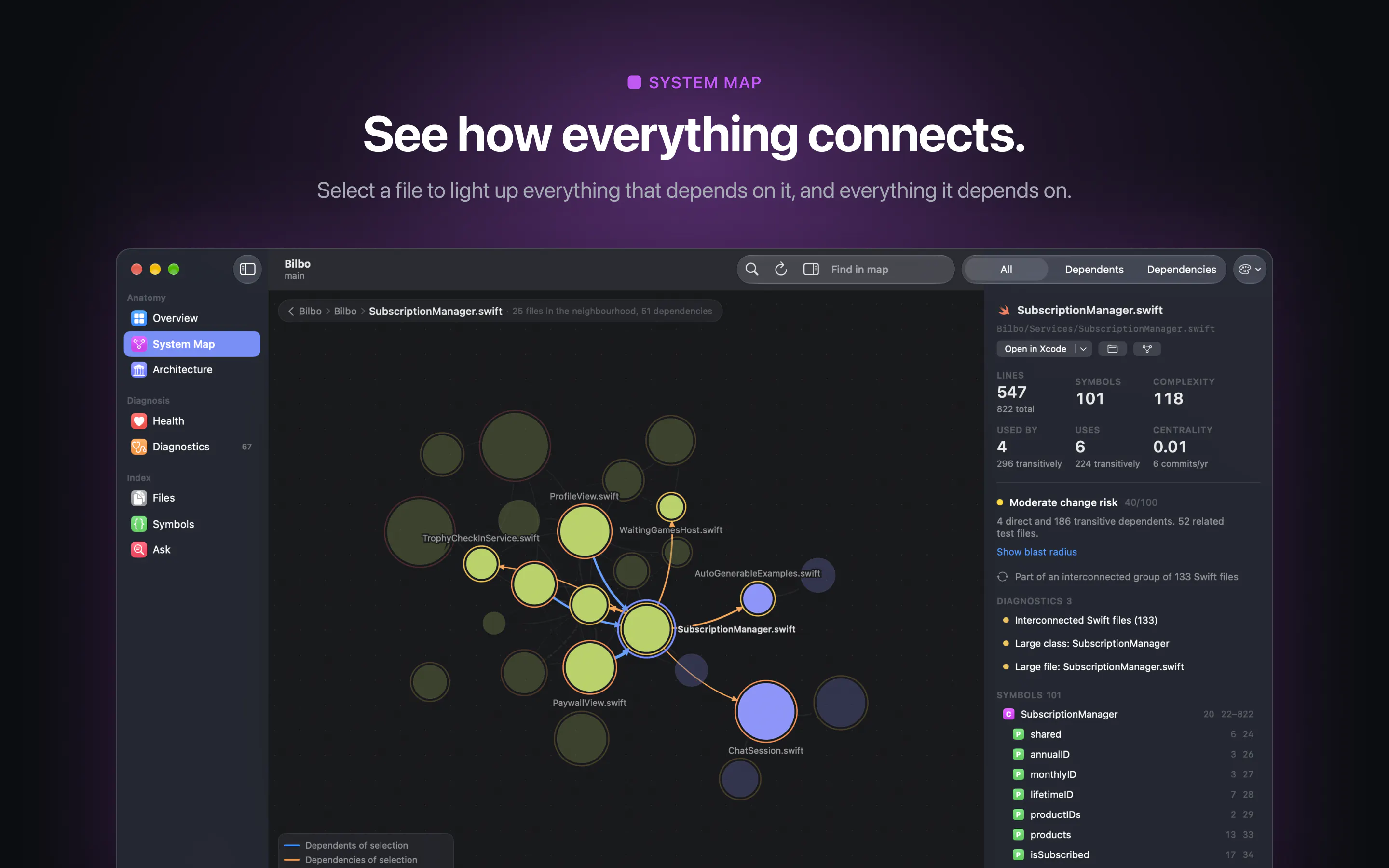The image size is (1389, 868).
Task: Open Symbols index icon
Action: click(x=139, y=524)
